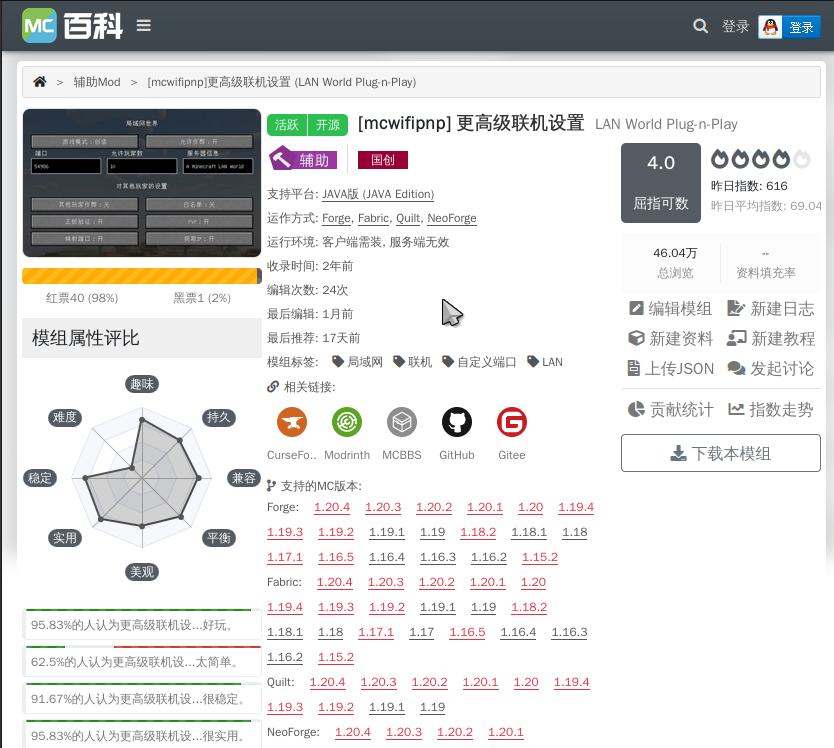This screenshot has height=748, width=834.
Task: Click the orange vote progress bar
Action: [142, 276]
